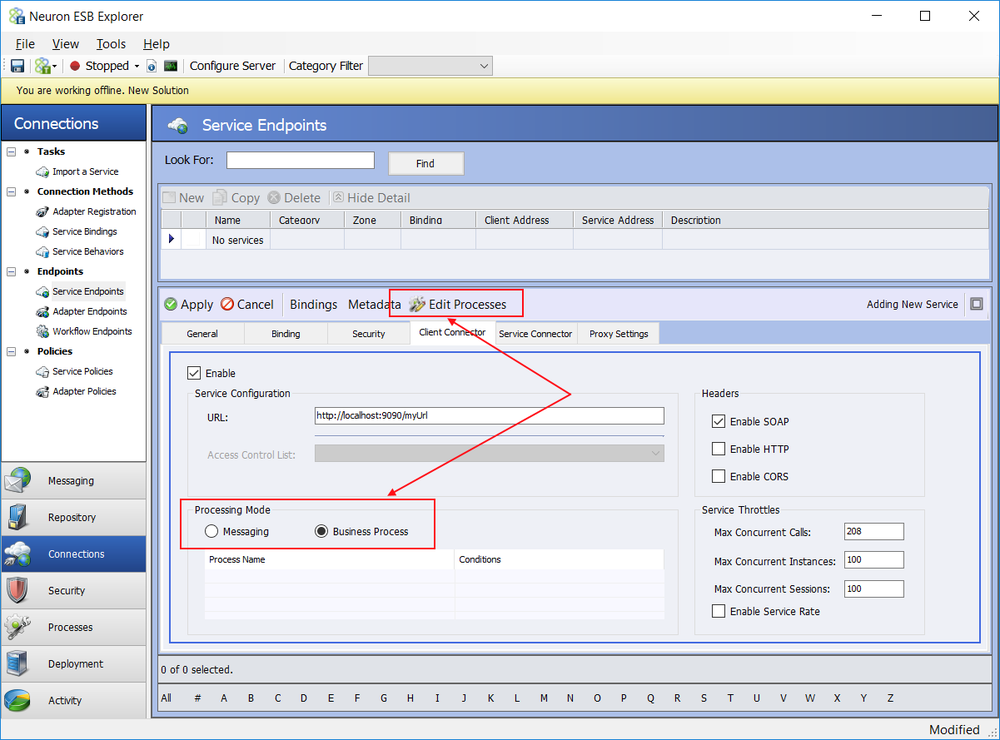The width and height of the screenshot is (1000, 740).
Task: Open the Access Control List dropdown
Action: coord(489,454)
